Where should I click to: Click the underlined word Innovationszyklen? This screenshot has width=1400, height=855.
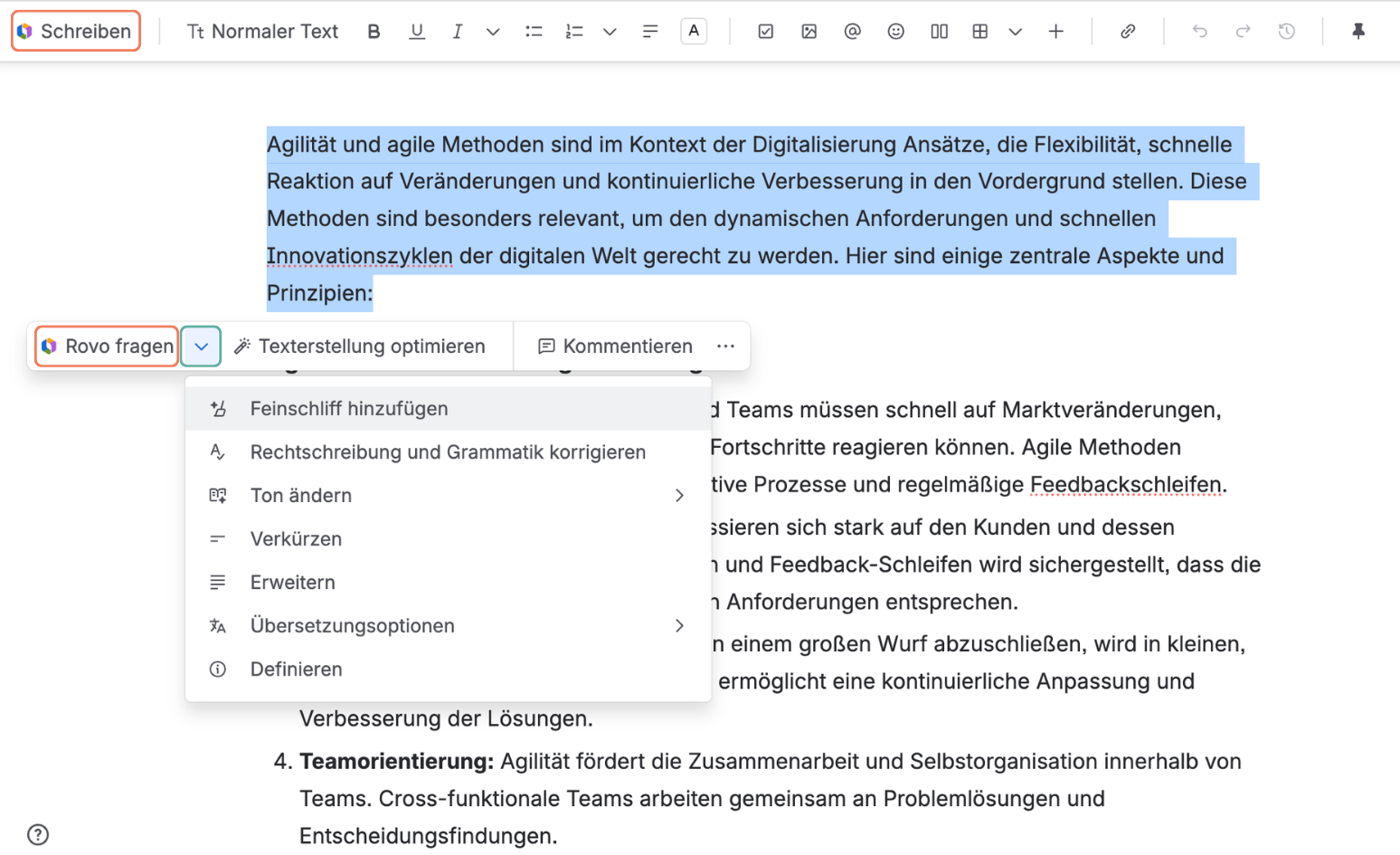tap(360, 256)
